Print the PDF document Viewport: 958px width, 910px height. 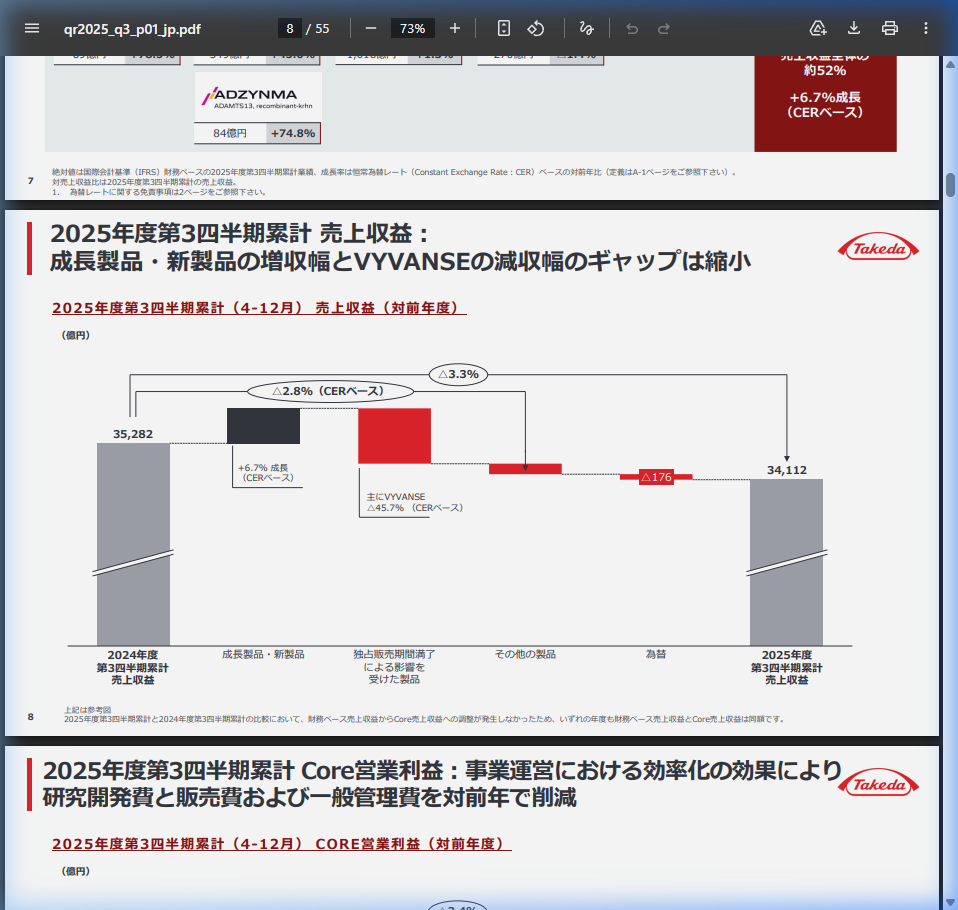point(890,28)
